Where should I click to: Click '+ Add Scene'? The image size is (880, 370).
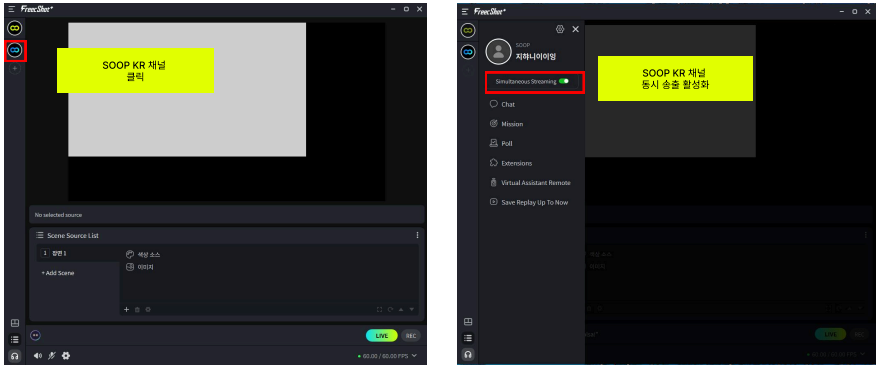58,273
